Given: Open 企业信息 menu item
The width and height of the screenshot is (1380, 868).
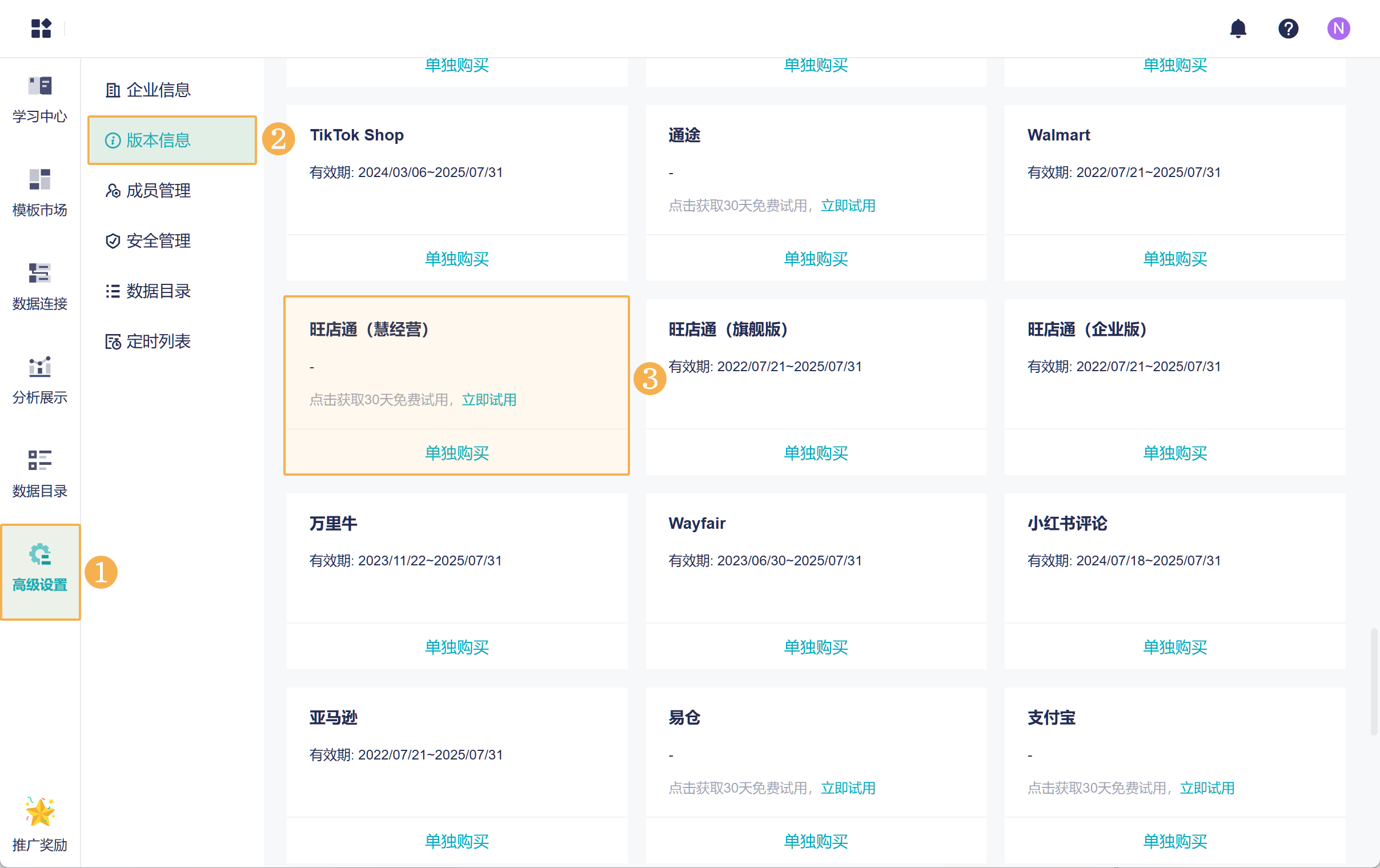Looking at the screenshot, I should tap(158, 90).
